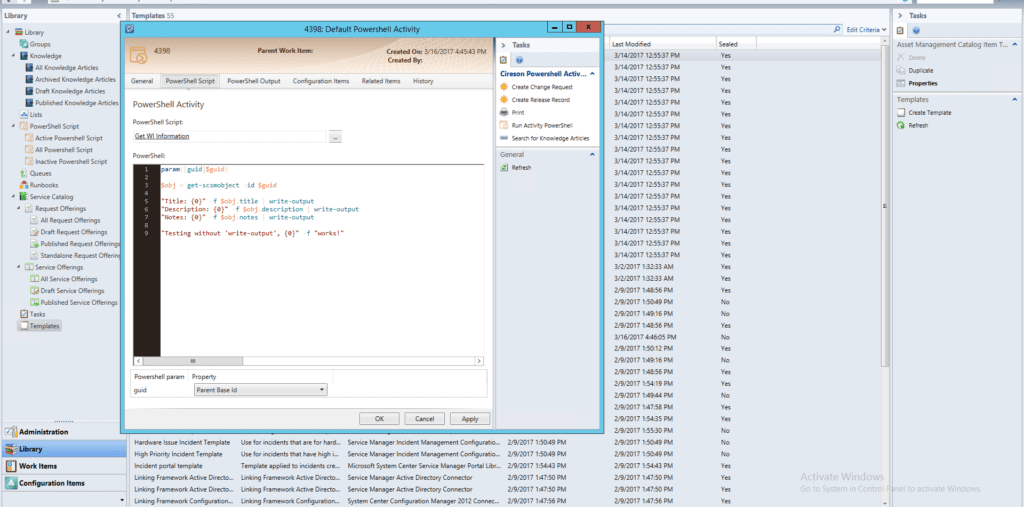Click Search for Knowledge Articles icon
The image size is (1024, 507).
[x=504, y=138]
